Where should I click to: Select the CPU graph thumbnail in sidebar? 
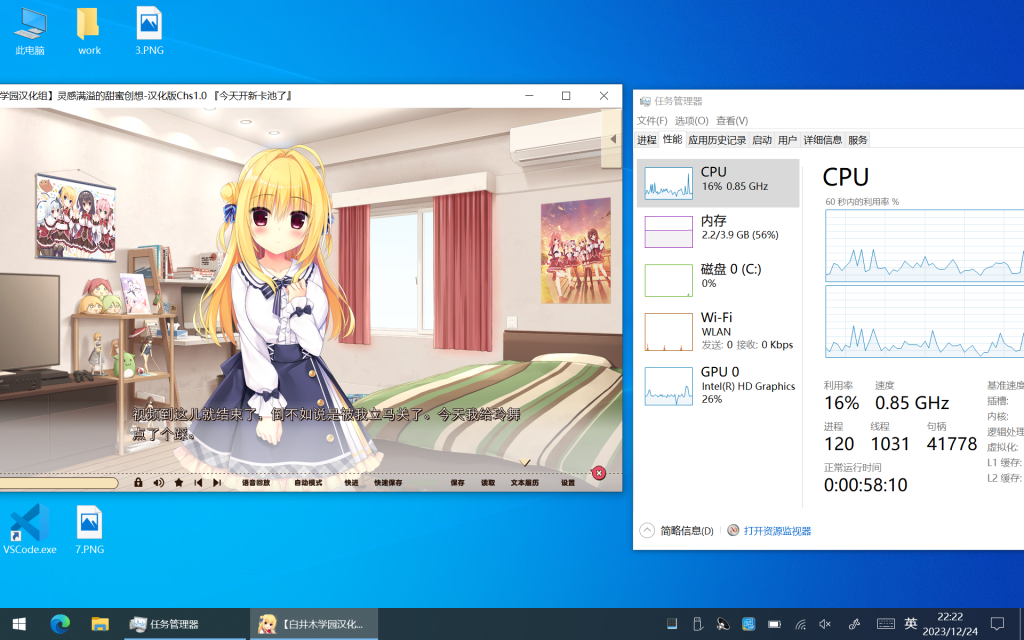pos(669,183)
